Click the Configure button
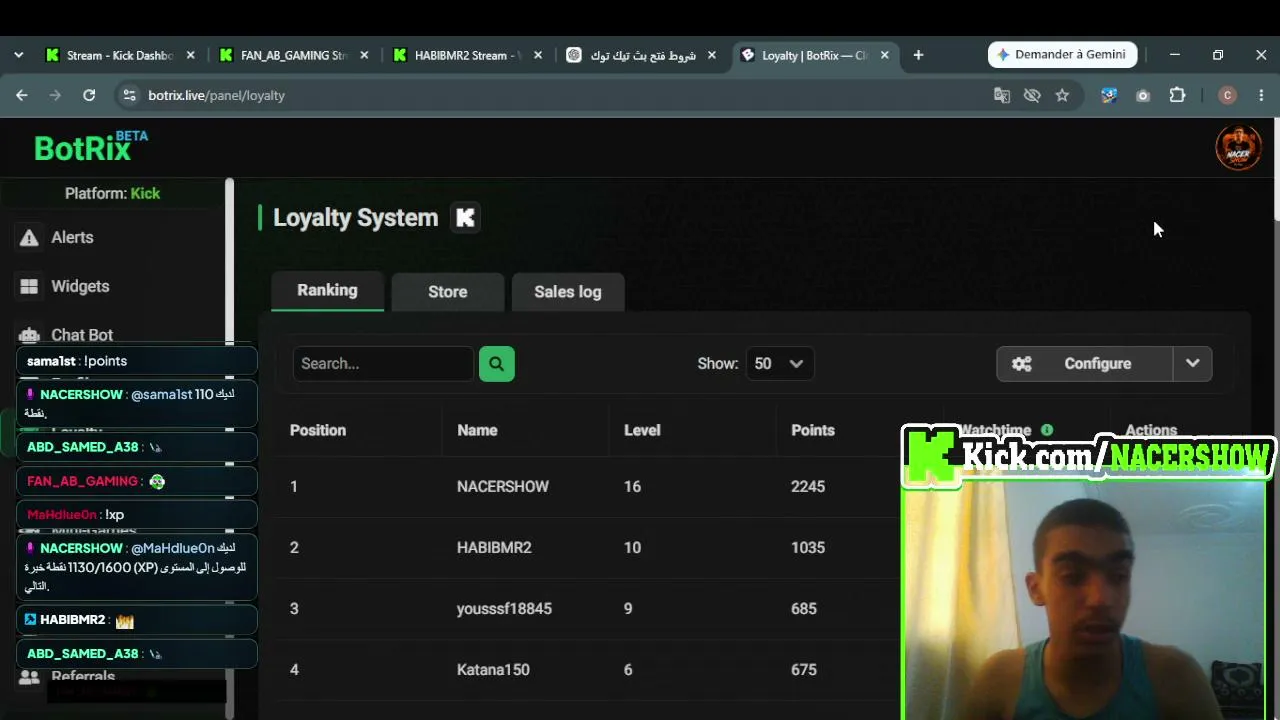The image size is (1280, 720). (1085, 364)
